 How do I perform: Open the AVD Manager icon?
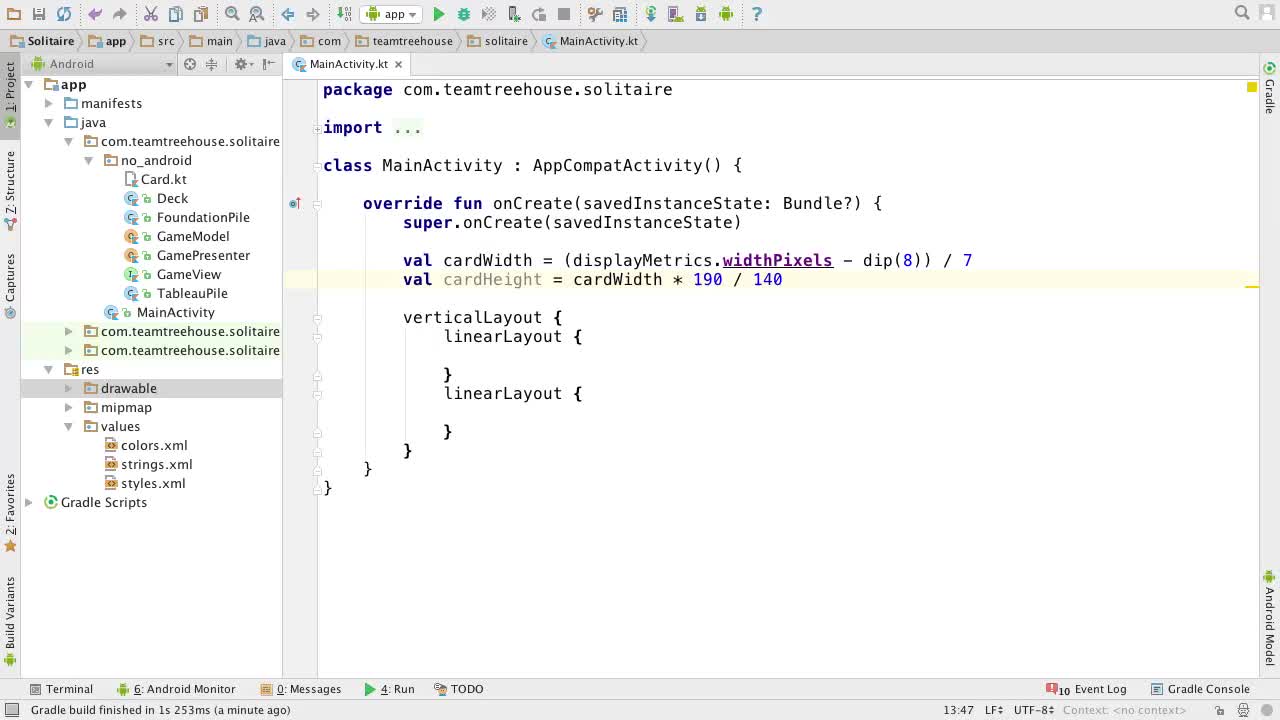tap(676, 14)
